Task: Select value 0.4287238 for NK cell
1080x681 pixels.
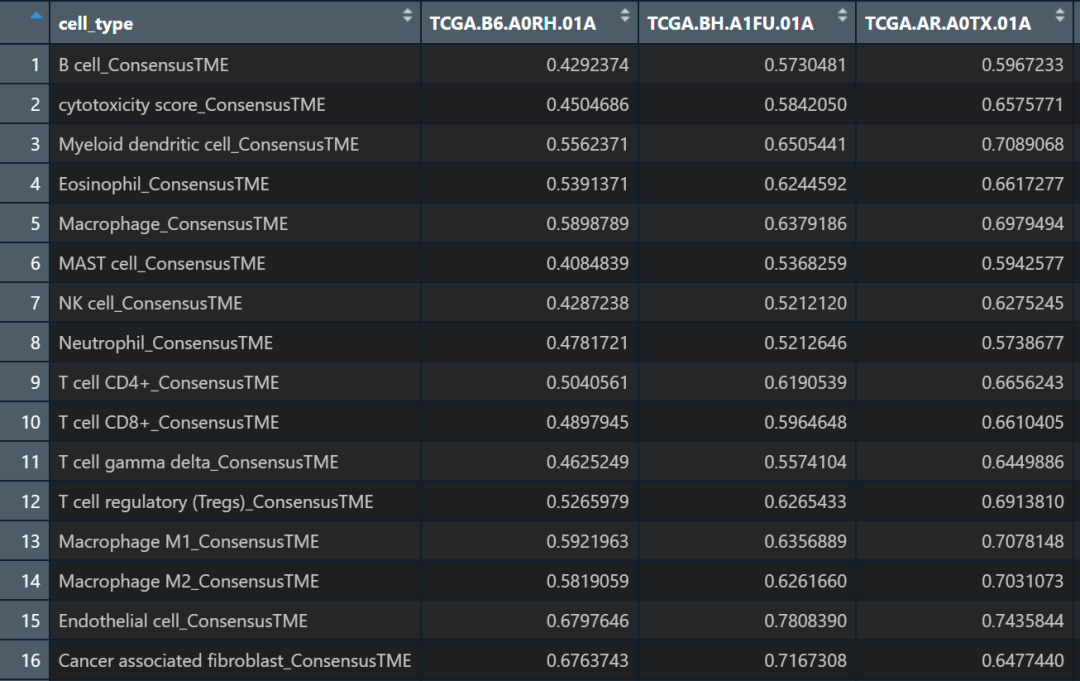Action: click(x=588, y=304)
